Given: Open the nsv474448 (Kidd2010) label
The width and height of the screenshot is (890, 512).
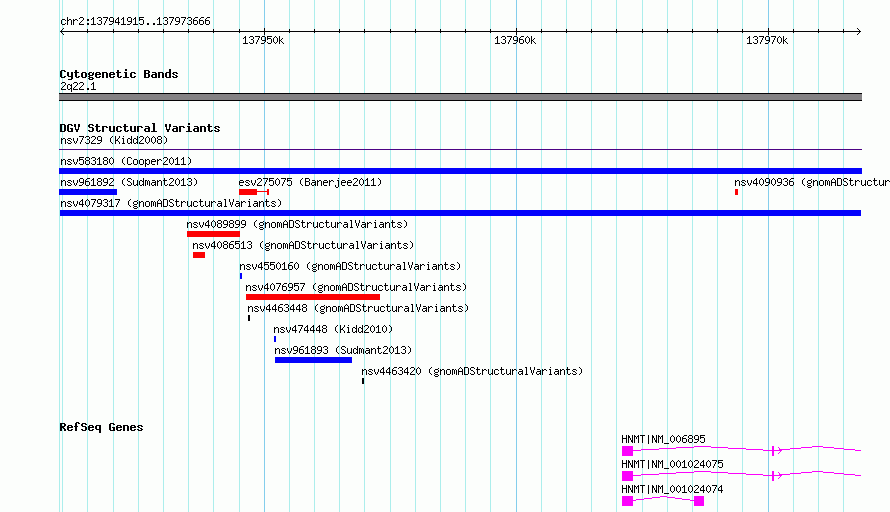Looking at the screenshot, I should 333,329.
